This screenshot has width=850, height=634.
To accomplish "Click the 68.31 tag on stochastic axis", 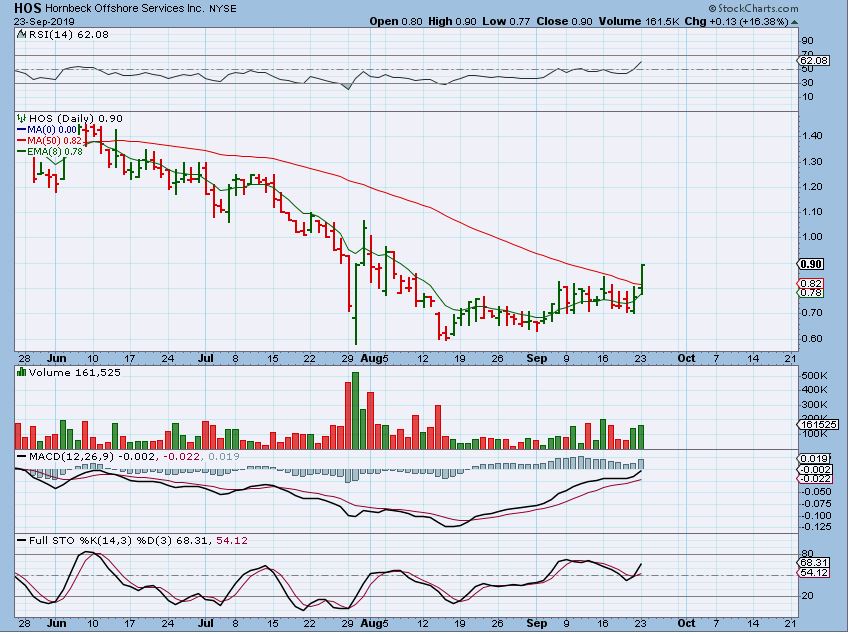I will pyautogui.click(x=815, y=562).
